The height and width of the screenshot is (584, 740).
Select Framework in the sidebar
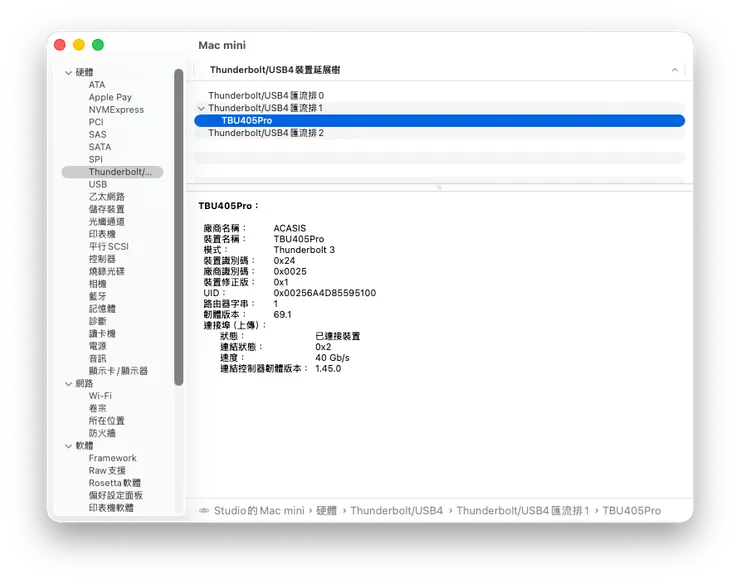(x=112, y=458)
